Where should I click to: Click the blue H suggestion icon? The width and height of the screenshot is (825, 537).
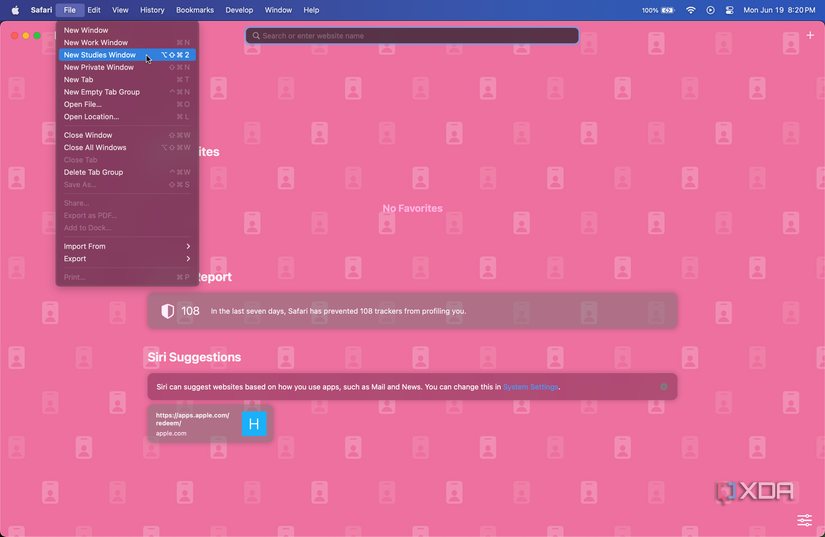[254, 424]
